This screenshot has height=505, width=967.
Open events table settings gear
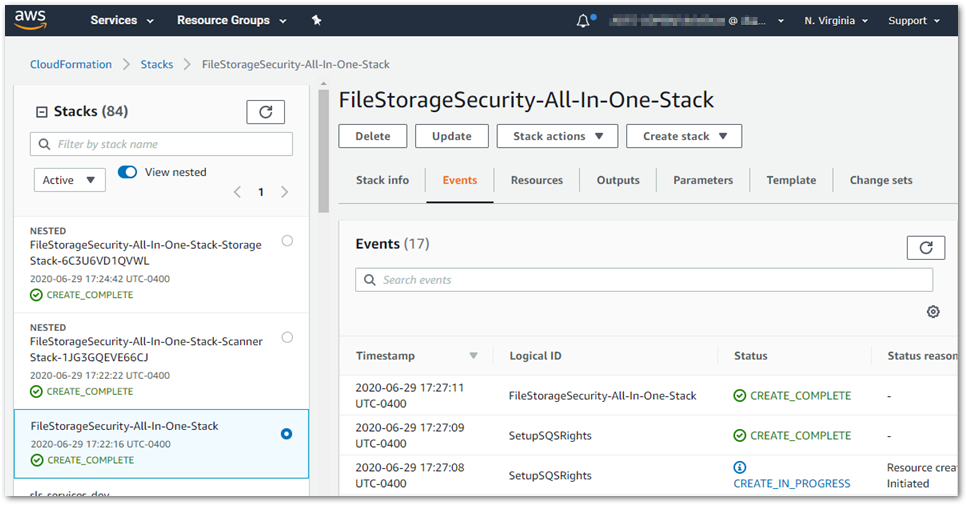933,312
